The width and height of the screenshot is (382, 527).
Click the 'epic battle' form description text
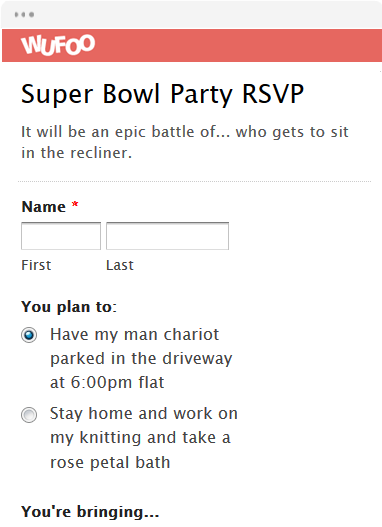[x=185, y=142]
